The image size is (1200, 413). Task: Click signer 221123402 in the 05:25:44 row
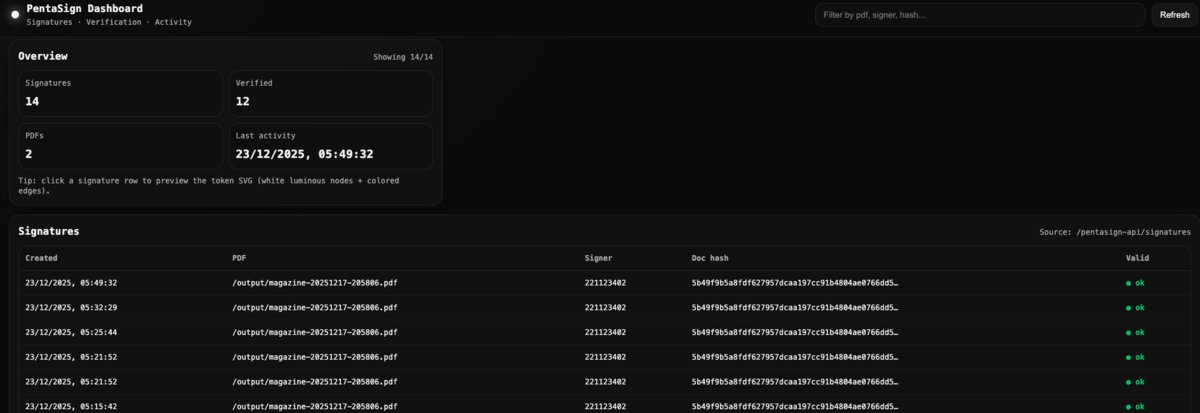point(605,332)
